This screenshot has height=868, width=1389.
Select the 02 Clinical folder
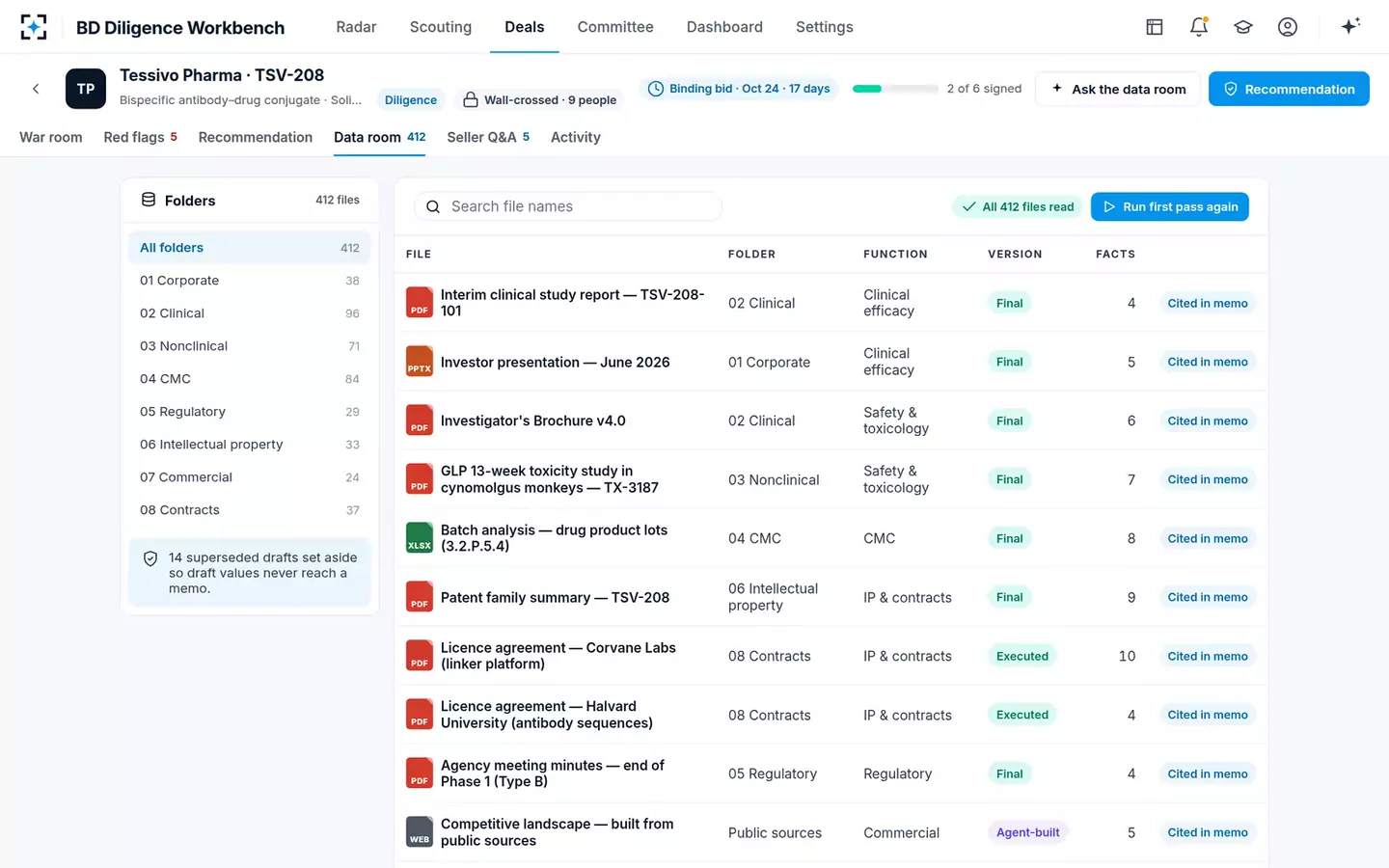tap(250, 313)
